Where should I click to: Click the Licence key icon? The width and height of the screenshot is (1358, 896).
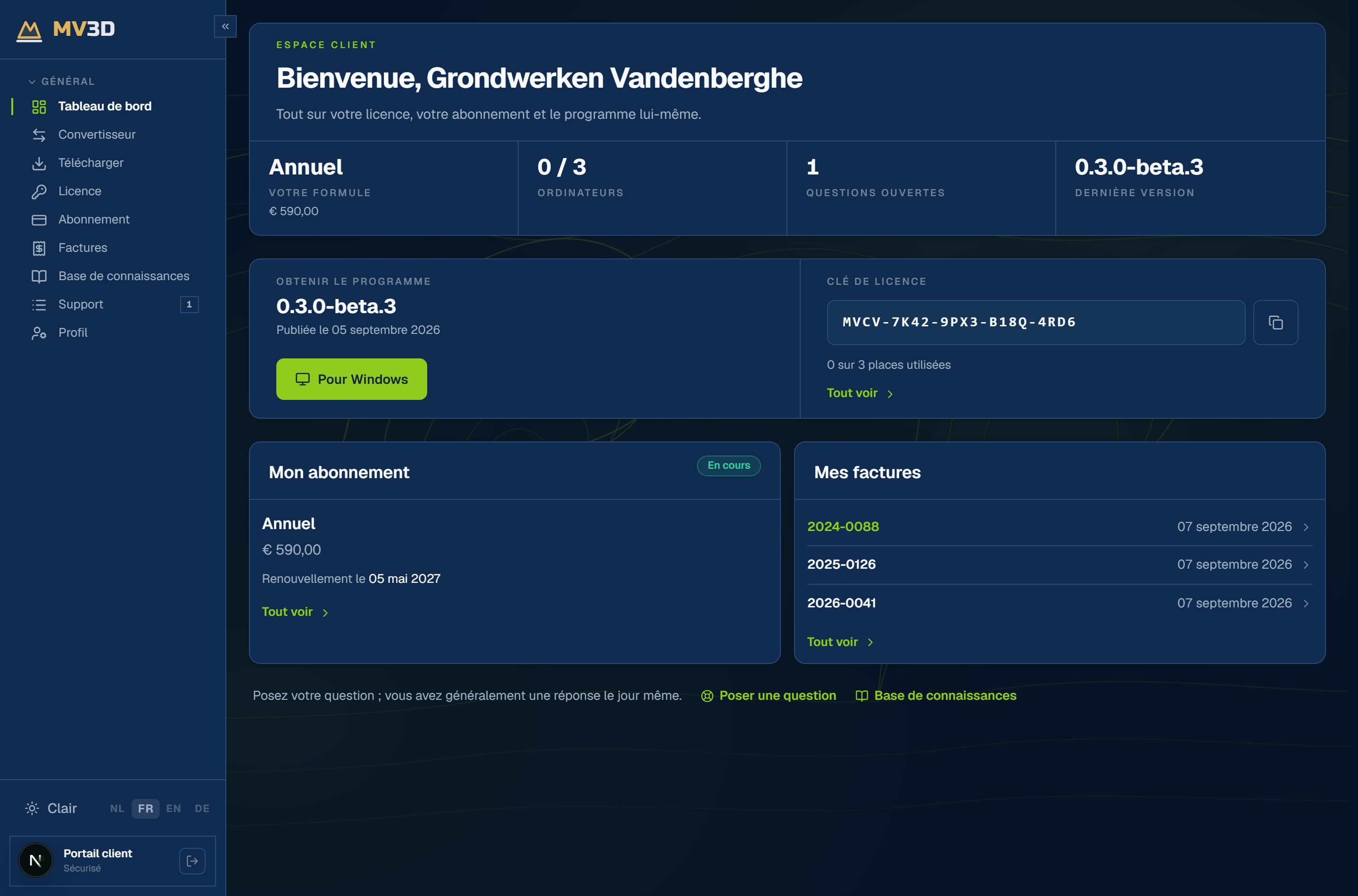point(39,191)
